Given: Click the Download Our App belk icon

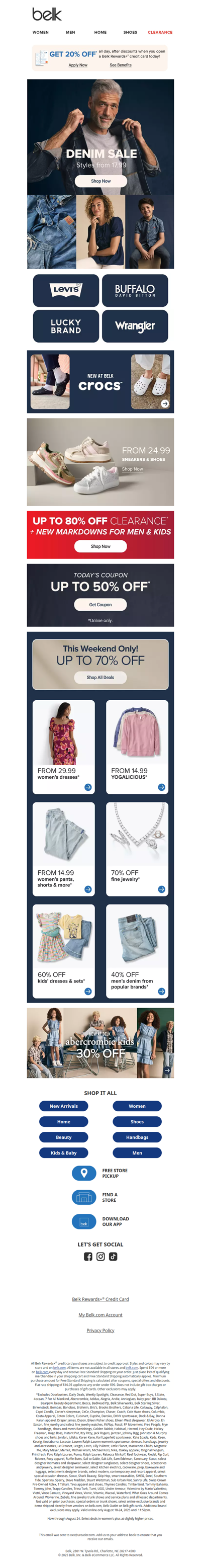Looking at the screenshot, I should pos(84,1221).
